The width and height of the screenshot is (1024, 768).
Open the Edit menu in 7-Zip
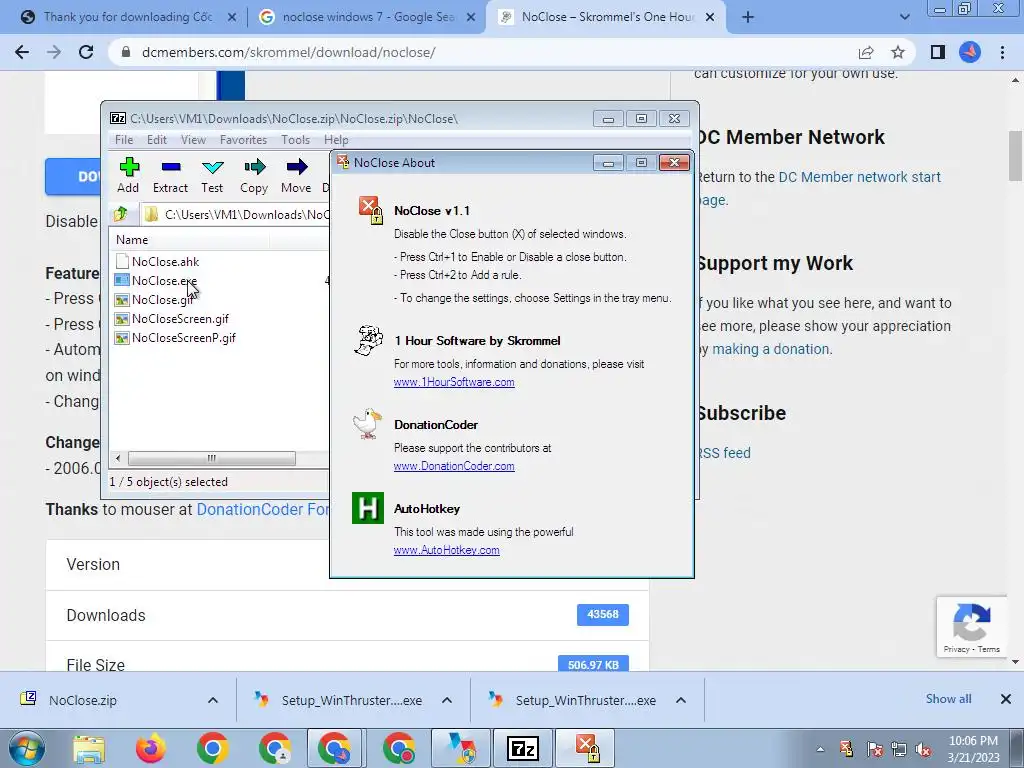click(x=157, y=140)
